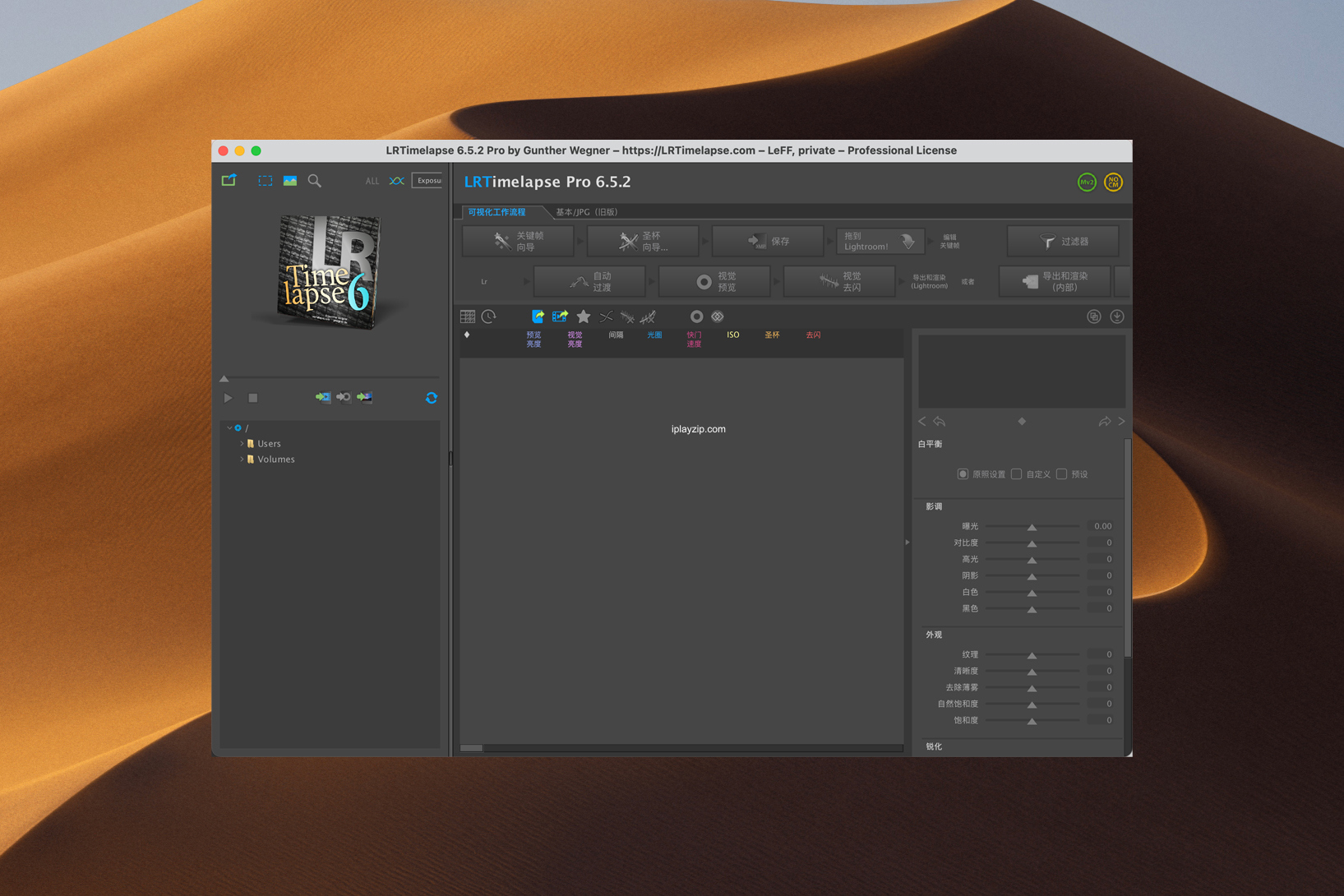Click the crossed-out waveform icon

[x=649, y=316]
